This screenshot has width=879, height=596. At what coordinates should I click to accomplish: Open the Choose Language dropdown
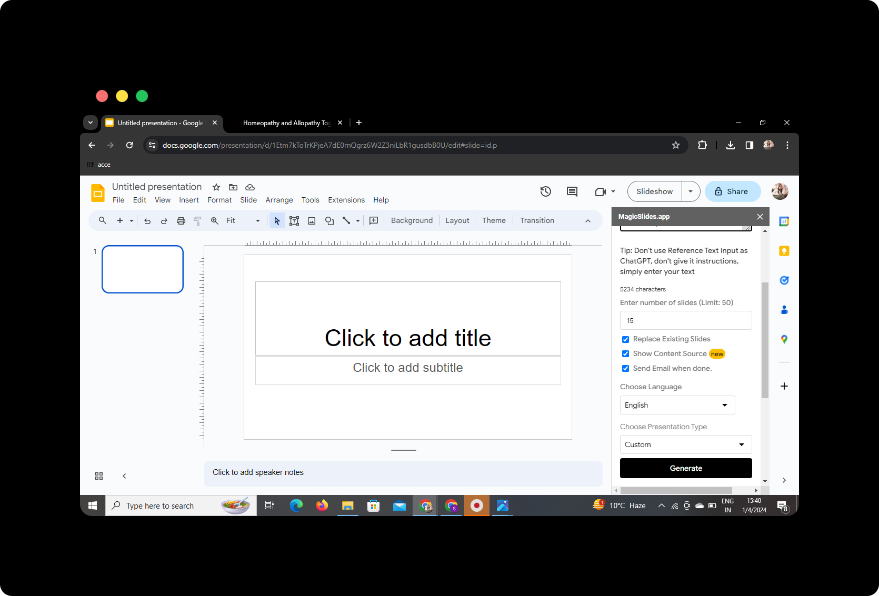(x=677, y=405)
